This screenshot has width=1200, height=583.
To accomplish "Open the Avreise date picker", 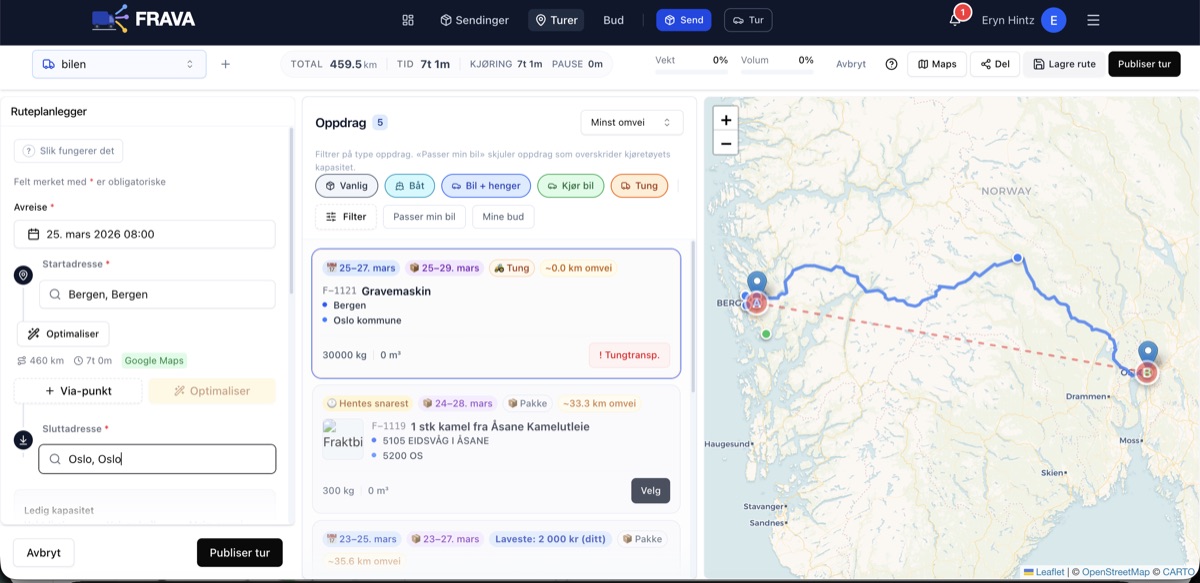I will click(144, 234).
